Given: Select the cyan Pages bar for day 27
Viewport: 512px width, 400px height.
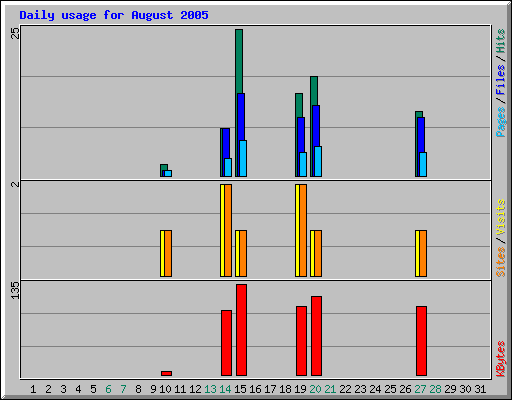Looking at the screenshot, I should (x=423, y=164).
